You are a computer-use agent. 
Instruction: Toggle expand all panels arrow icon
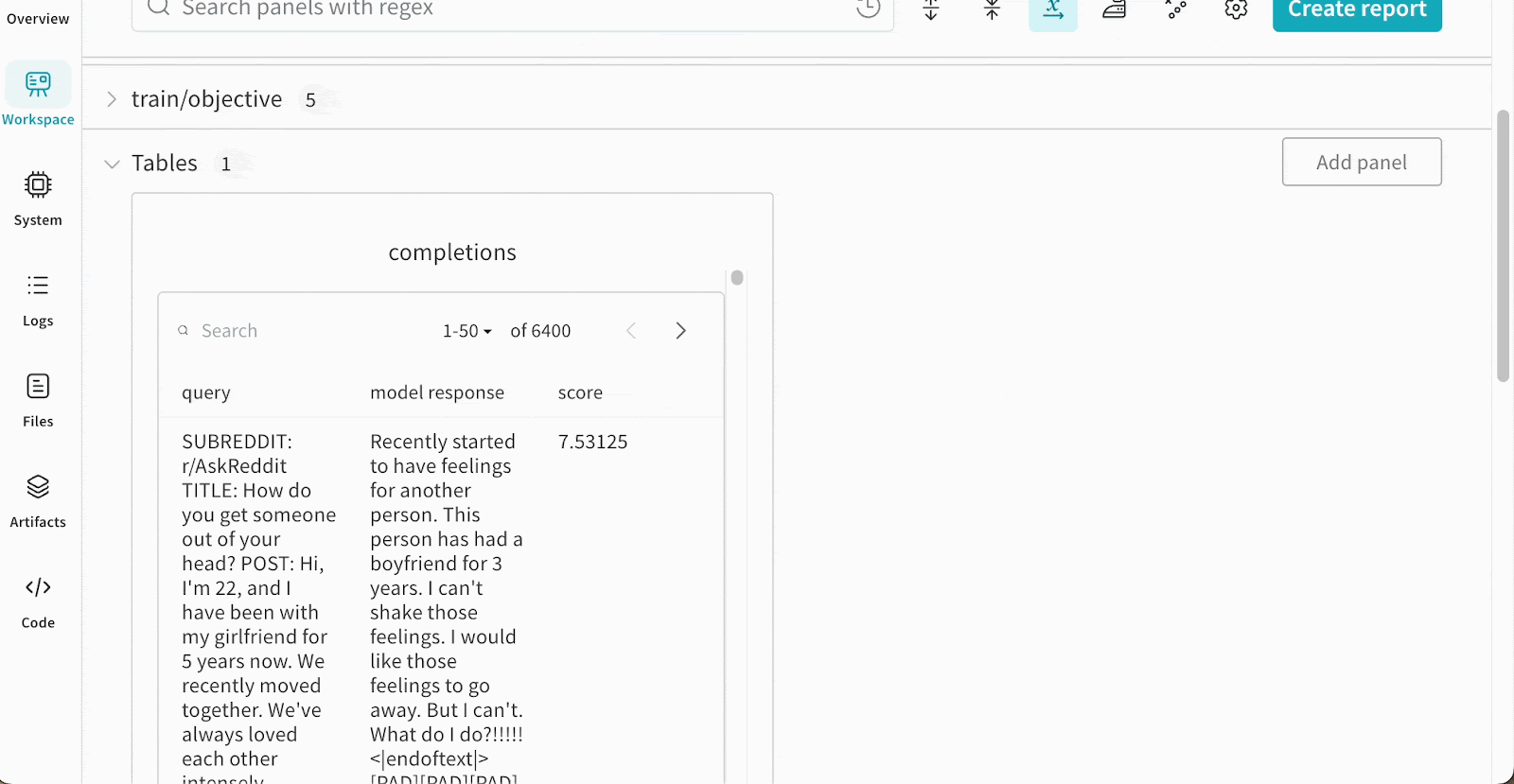(929, 9)
